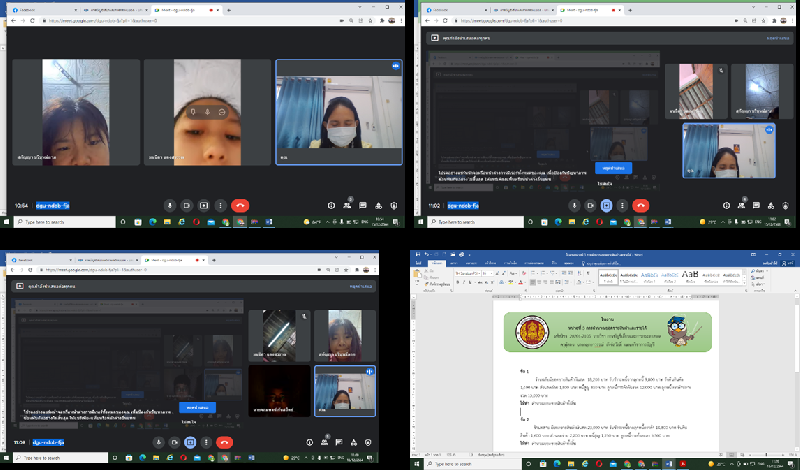Open more options menu in 10:54 meeting
The image size is (800, 470).
221,204
